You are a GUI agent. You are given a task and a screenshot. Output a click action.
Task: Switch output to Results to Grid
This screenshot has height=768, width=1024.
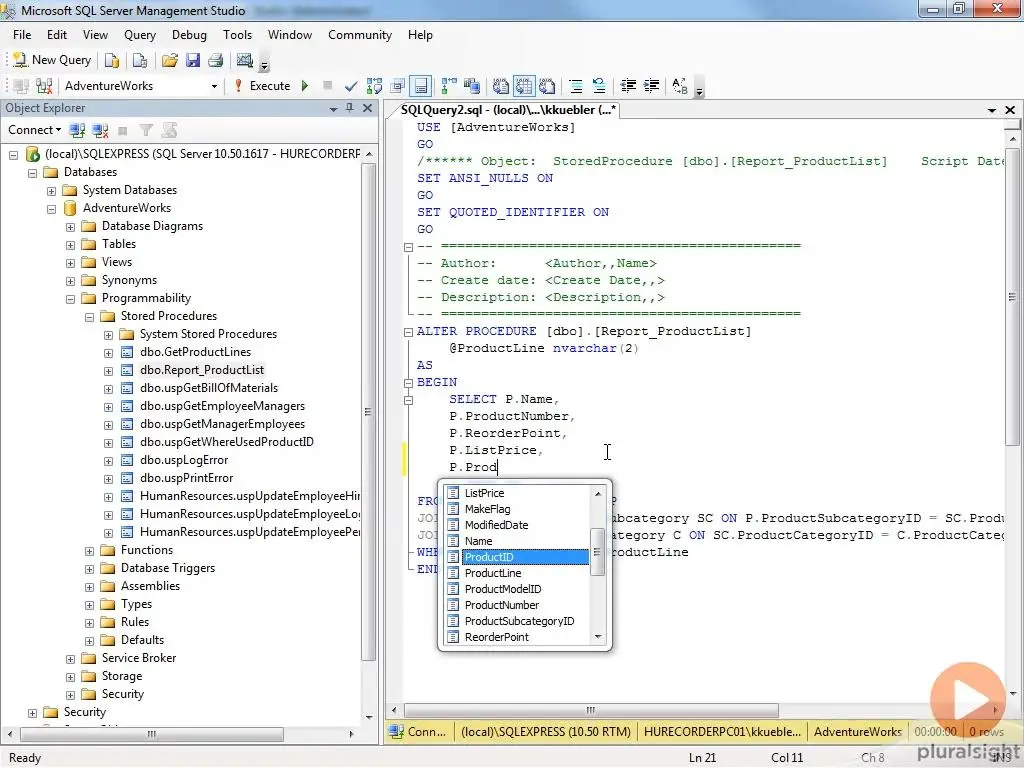[524, 86]
